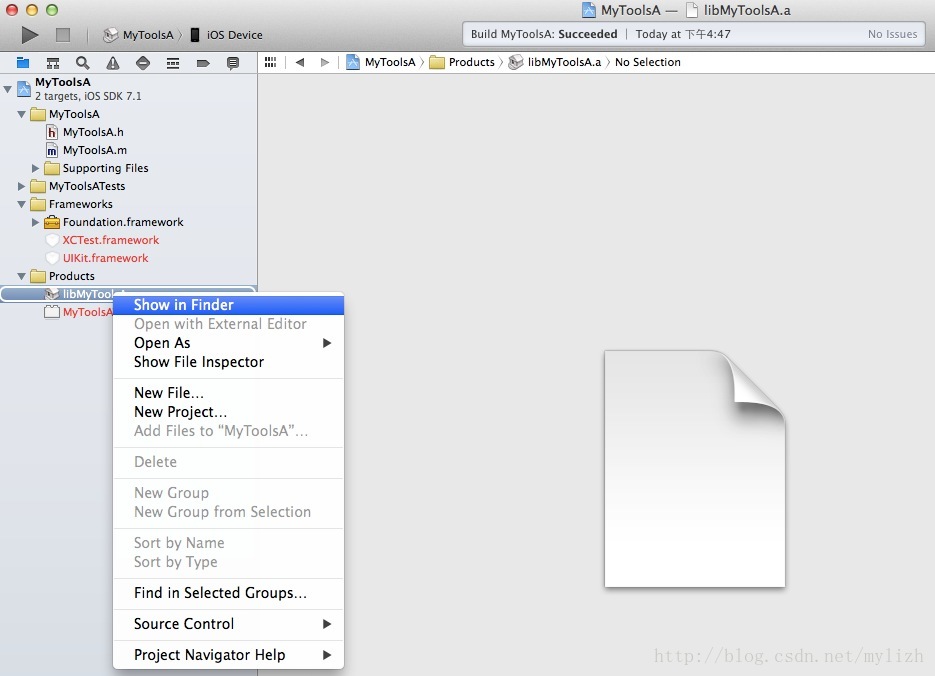
Task: Open the Test navigator diamond icon
Action: pos(143,63)
